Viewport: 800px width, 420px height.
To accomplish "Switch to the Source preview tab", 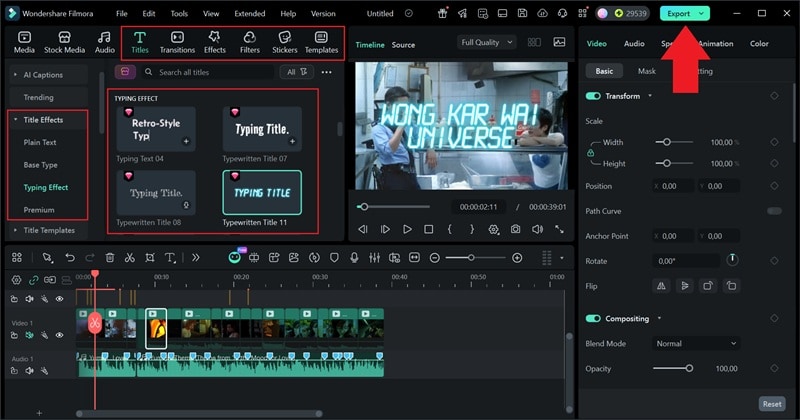I will (403, 44).
